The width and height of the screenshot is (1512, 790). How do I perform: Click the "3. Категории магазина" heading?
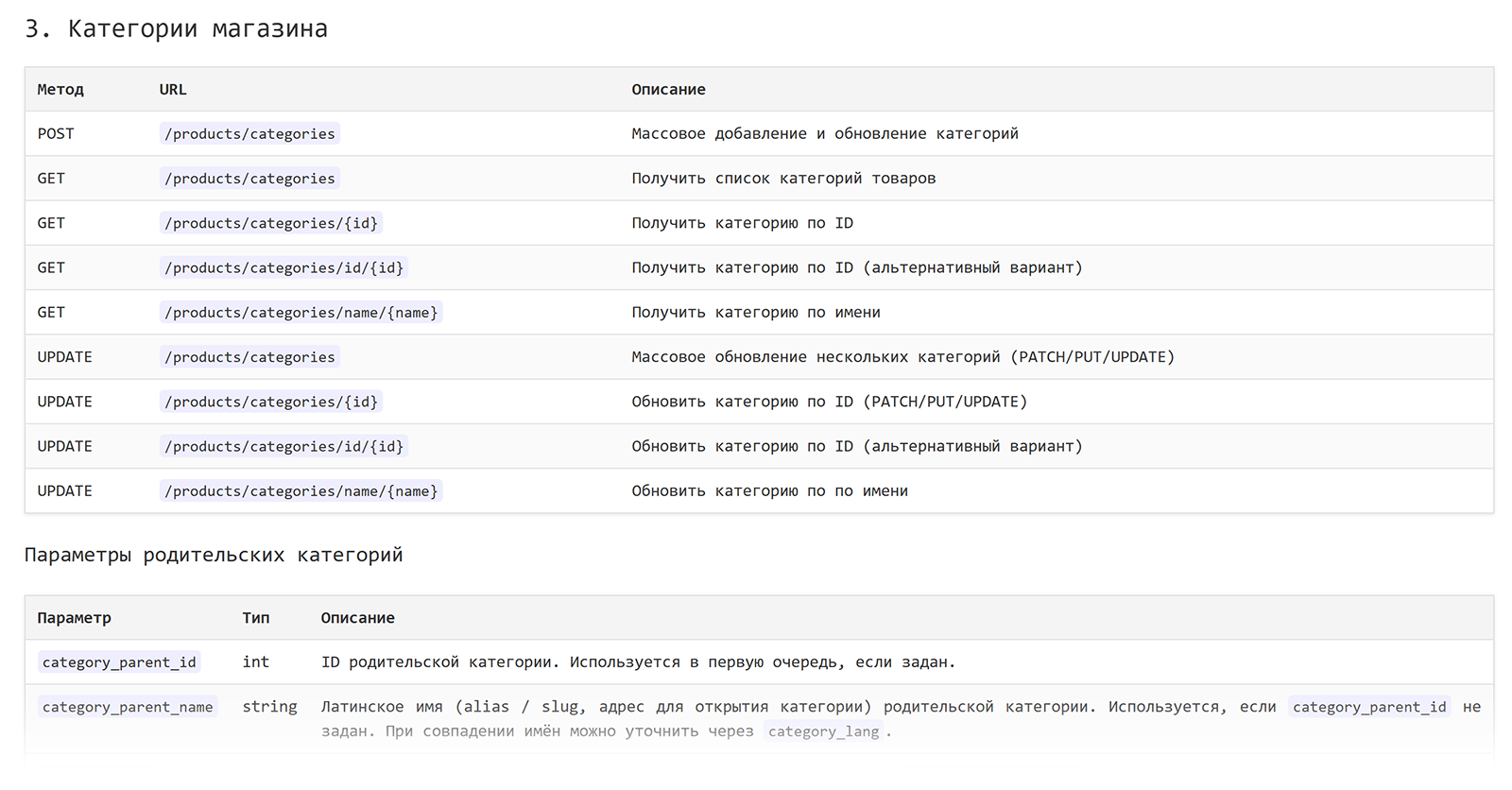click(176, 29)
